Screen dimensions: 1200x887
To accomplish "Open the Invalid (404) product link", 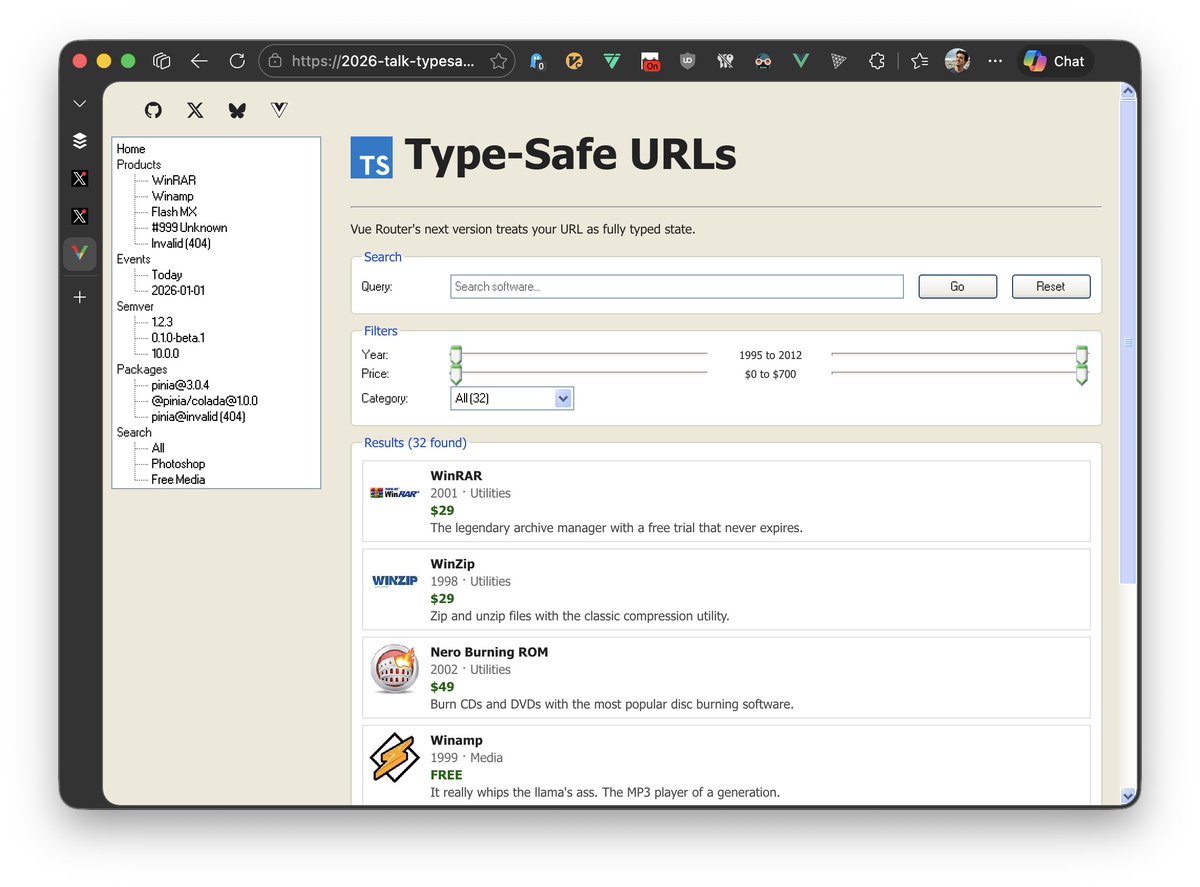I will (181, 243).
